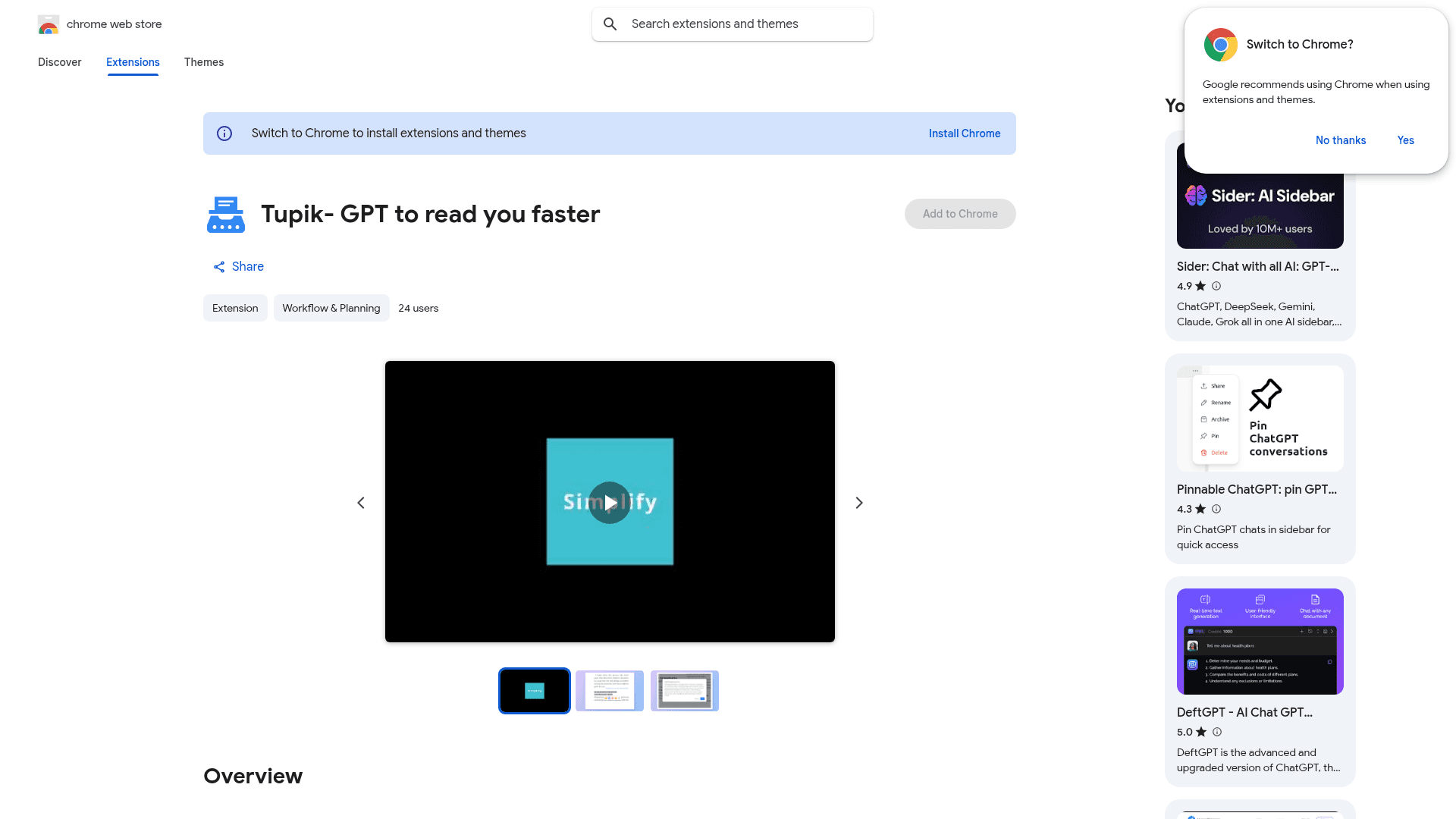
Task: Click the Chrome Web Store logo icon
Action: coord(49,25)
